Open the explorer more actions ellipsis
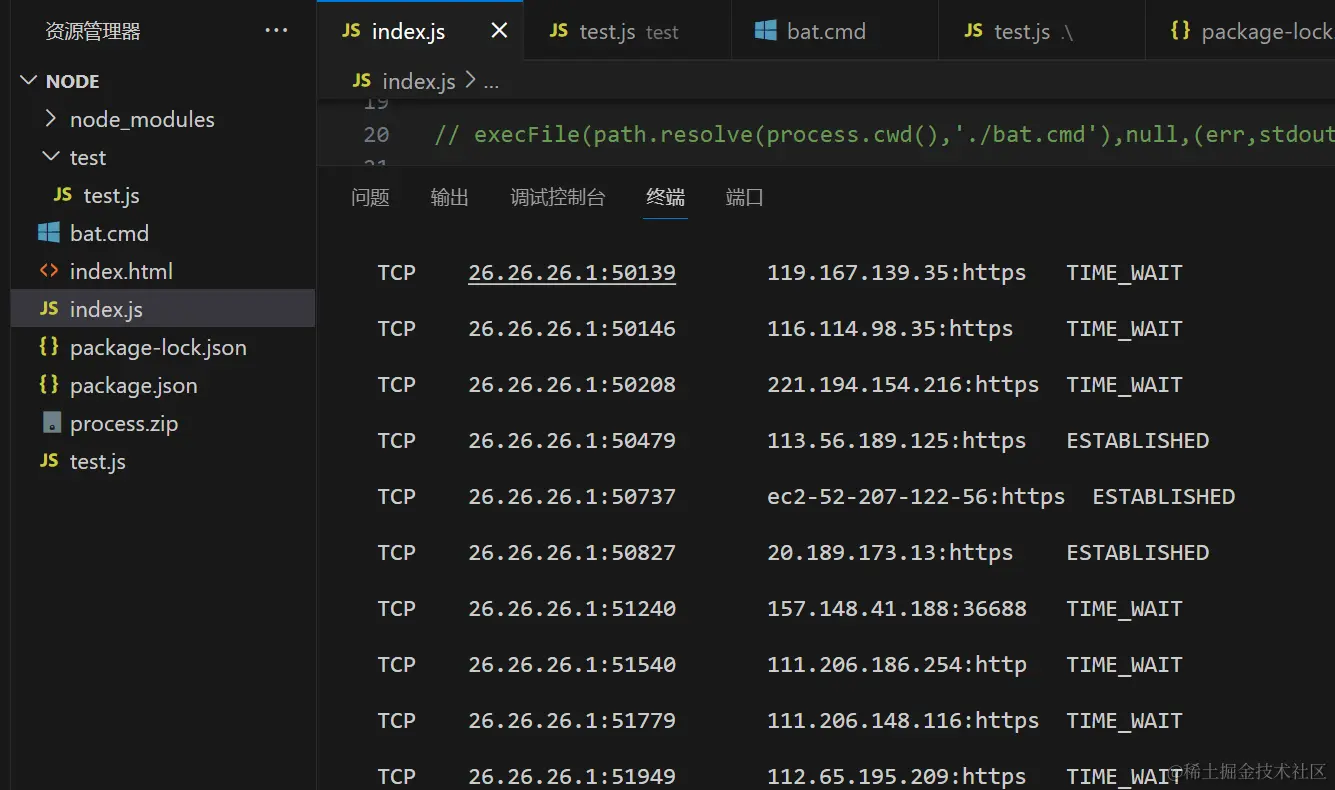This screenshot has width=1335, height=790. click(x=276, y=31)
